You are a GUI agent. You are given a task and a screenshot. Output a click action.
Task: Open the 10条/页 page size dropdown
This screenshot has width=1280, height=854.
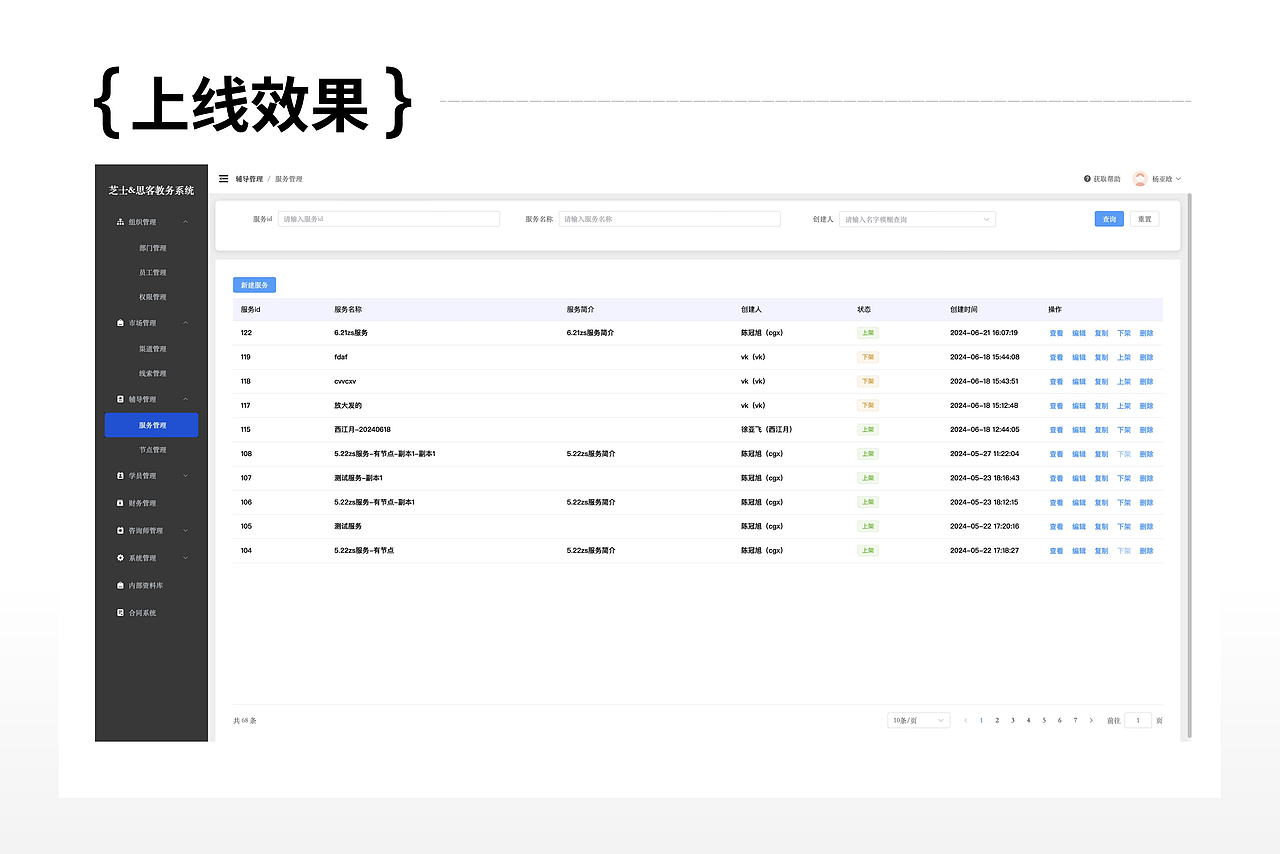pyautogui.click(x=917, y=720)
